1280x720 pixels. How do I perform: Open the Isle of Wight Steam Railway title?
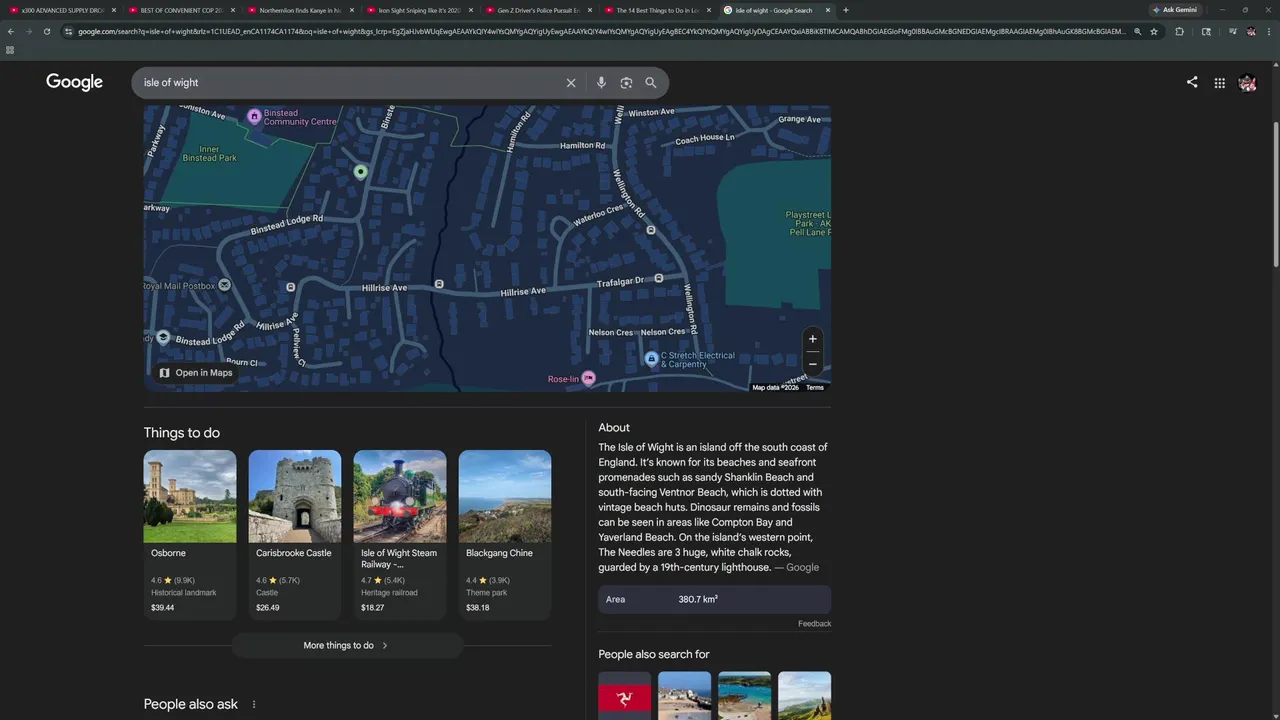[x=399, y=559]
